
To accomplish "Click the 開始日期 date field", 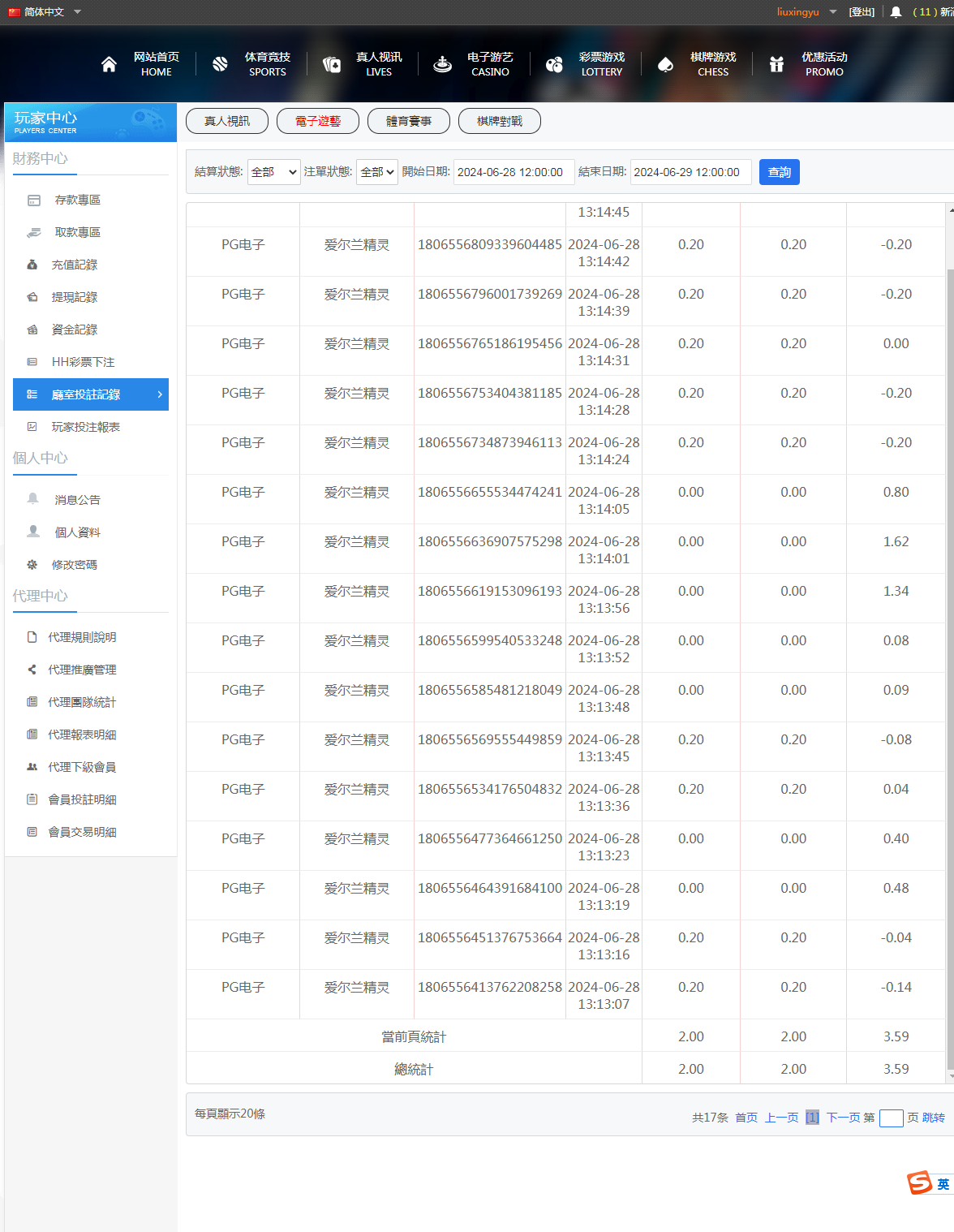I will click(x=514, y=172).
